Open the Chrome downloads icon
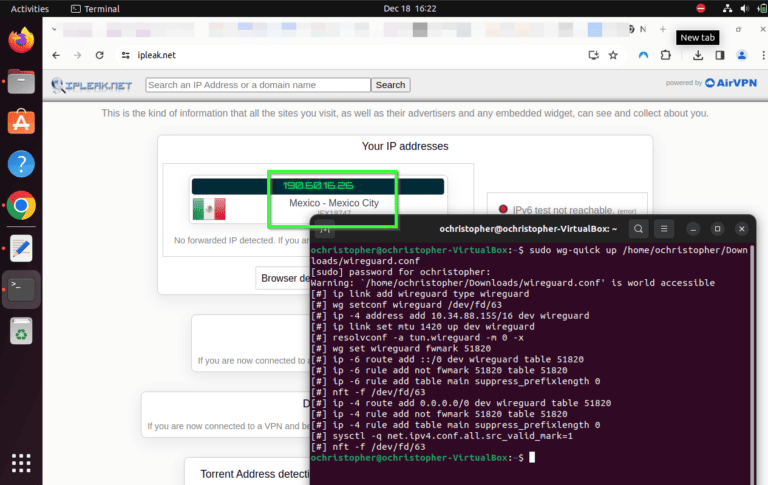 (x=698, y=55)
